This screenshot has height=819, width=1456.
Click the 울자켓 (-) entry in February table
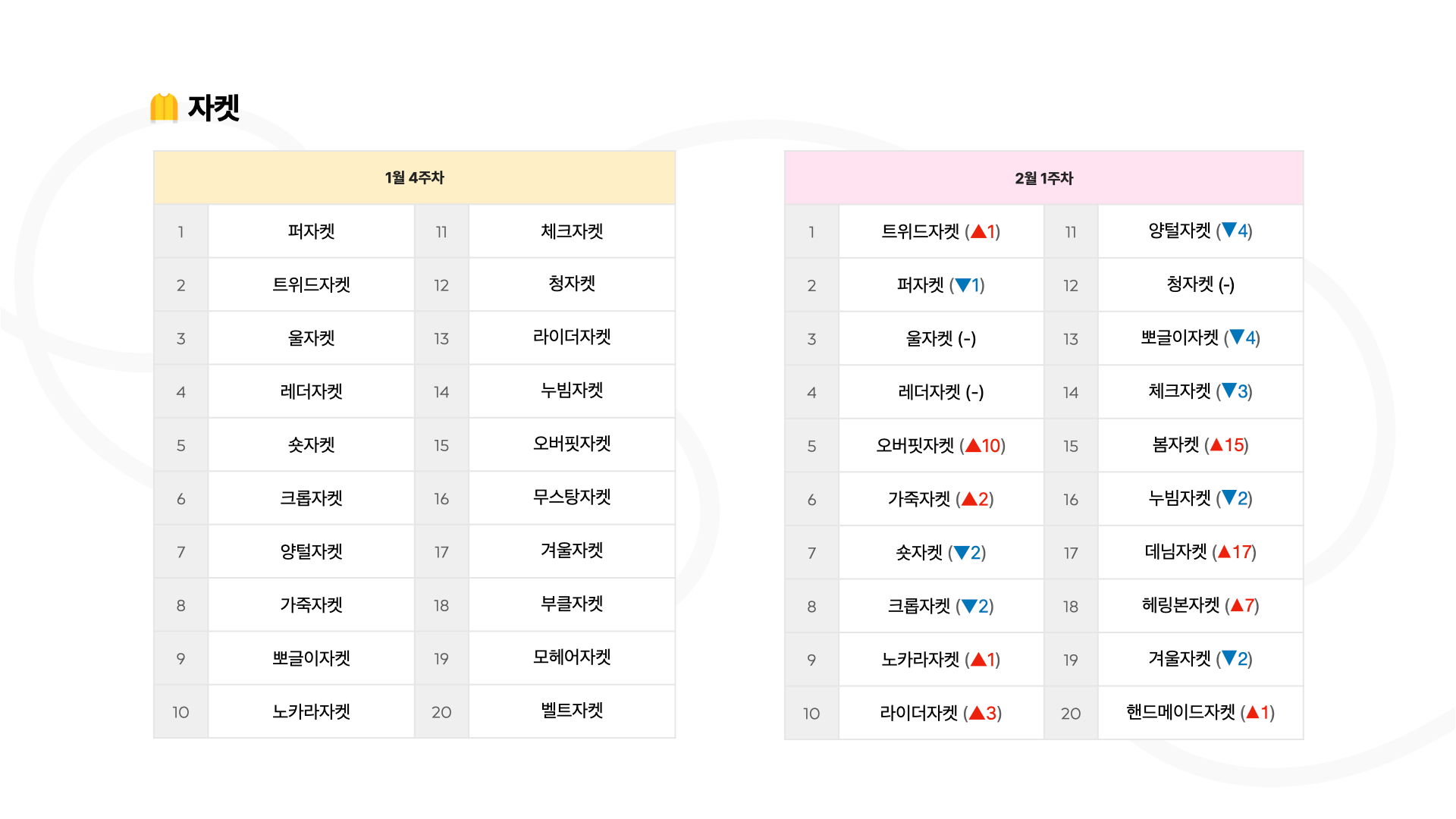(941, 339)
